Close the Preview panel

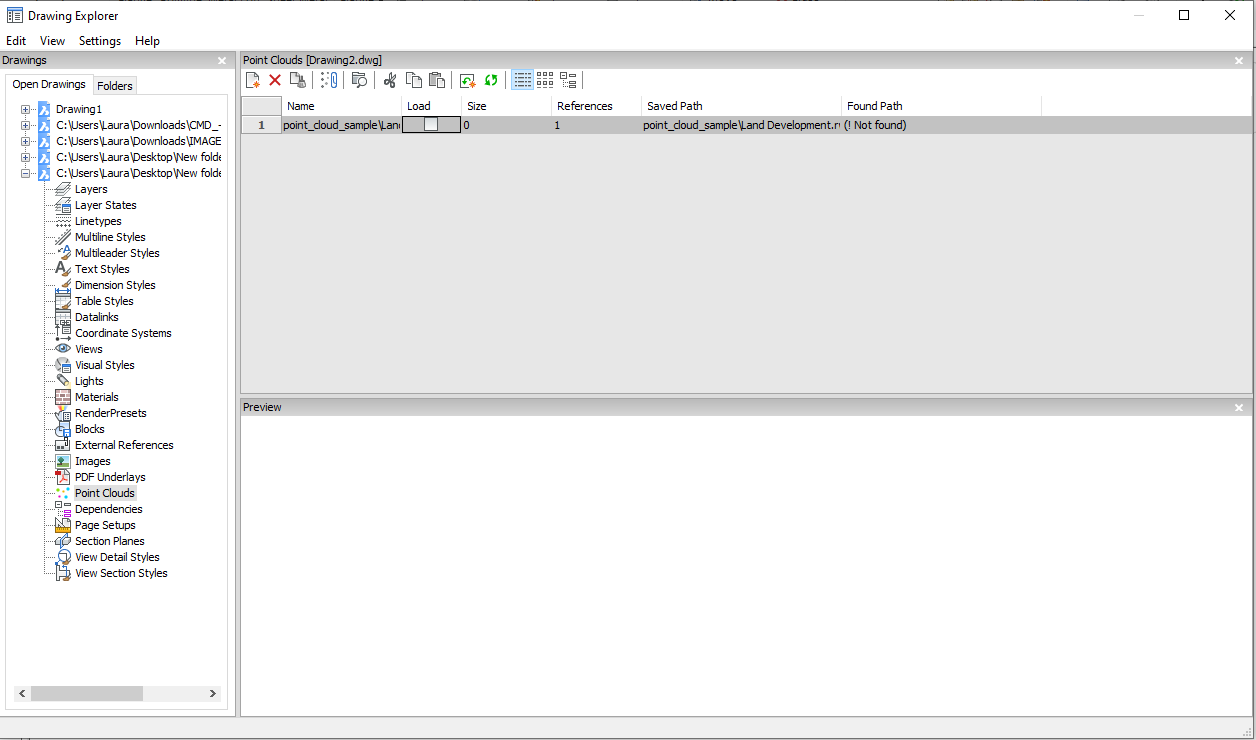[x=1239, y=408]
